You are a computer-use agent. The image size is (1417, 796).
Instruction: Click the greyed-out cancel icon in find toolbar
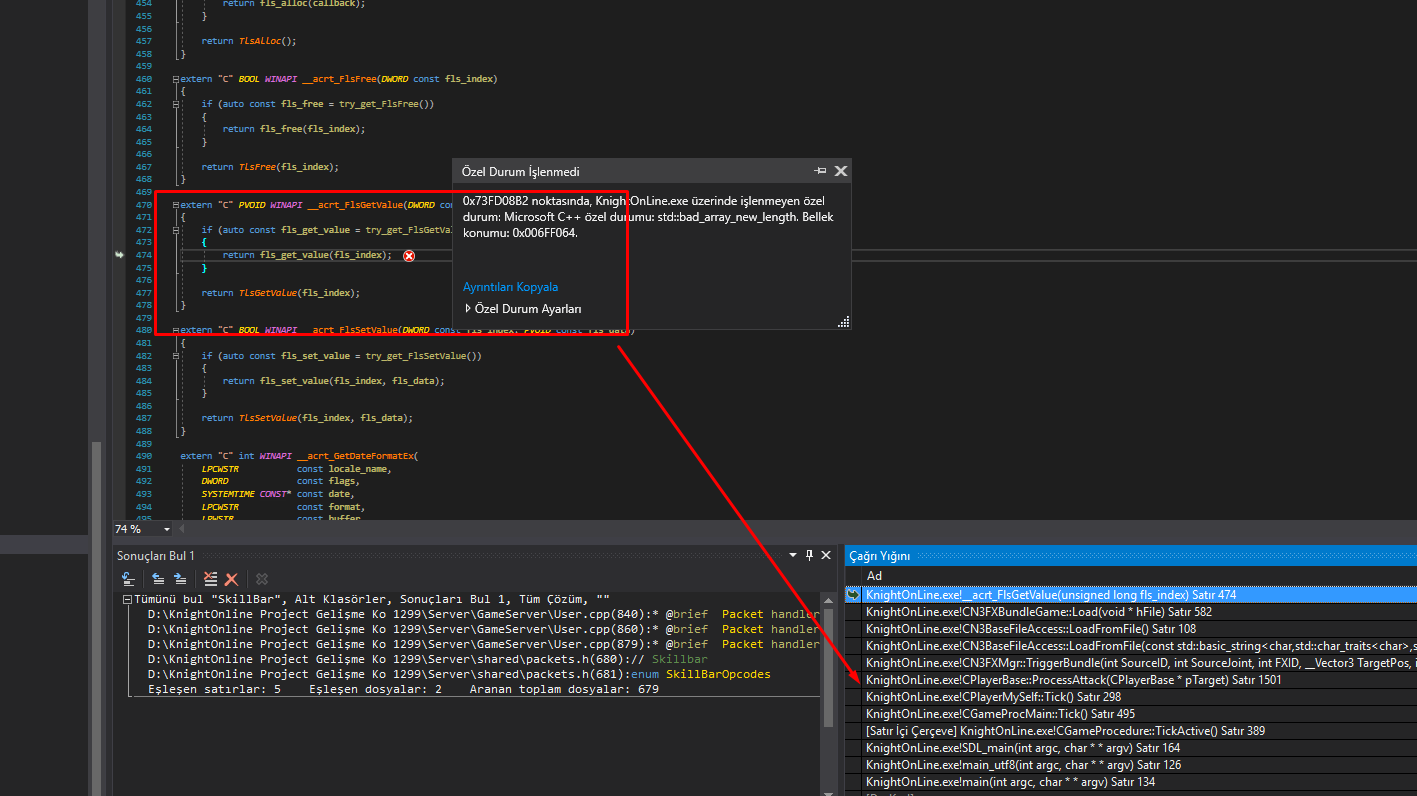(x=262, y=578)
